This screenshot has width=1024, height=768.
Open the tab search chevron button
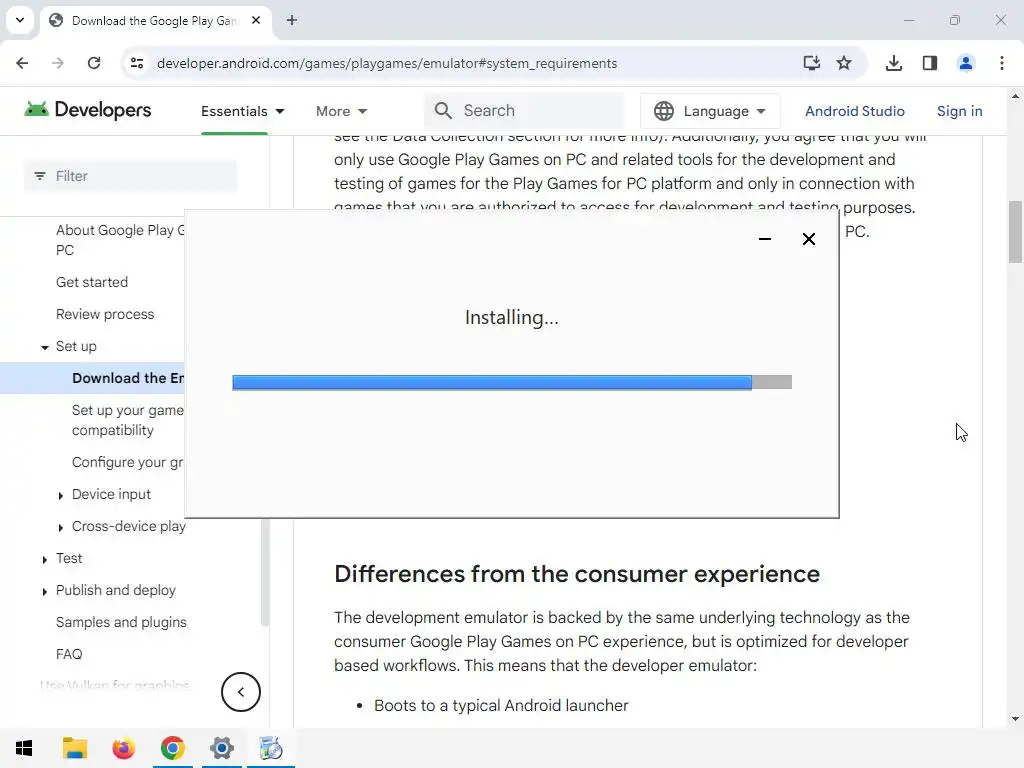[x=20, y=20]
